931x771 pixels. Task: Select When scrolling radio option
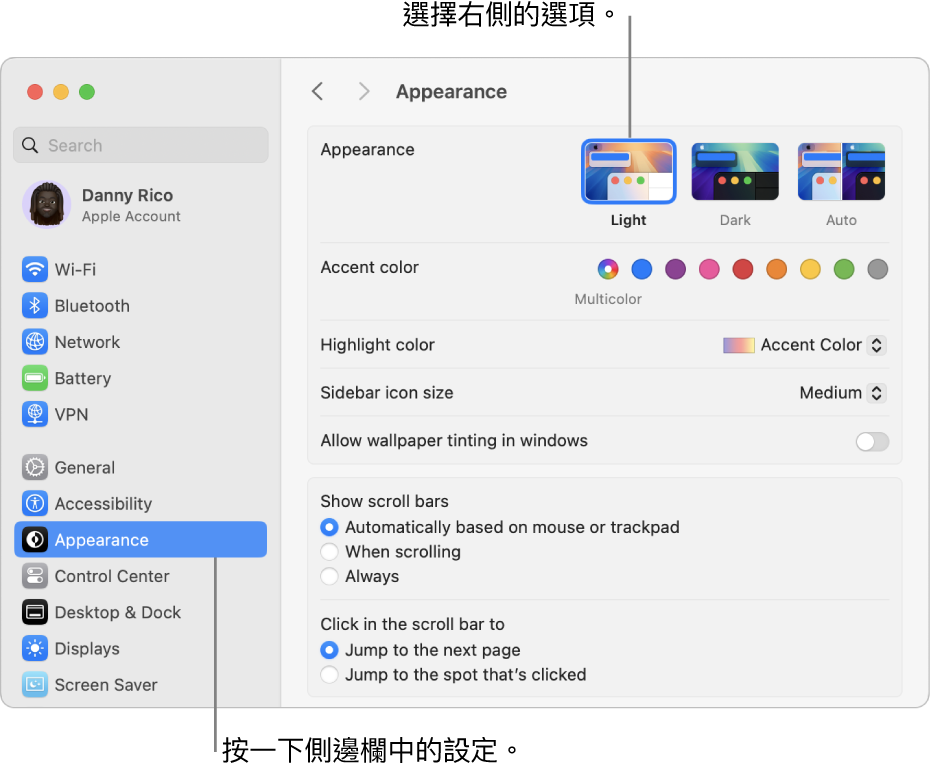(x=330, y=552)
